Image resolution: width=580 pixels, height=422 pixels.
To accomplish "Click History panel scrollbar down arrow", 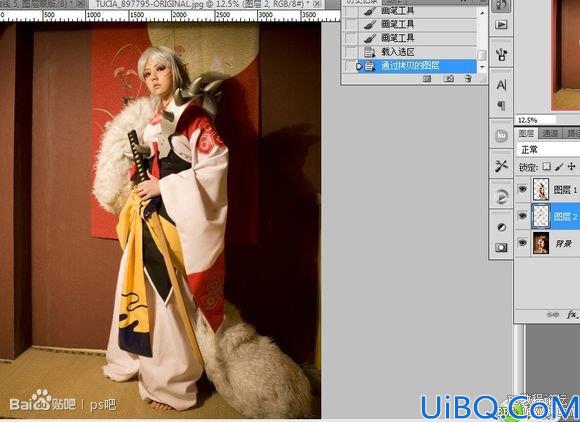I will click(482, 67).
